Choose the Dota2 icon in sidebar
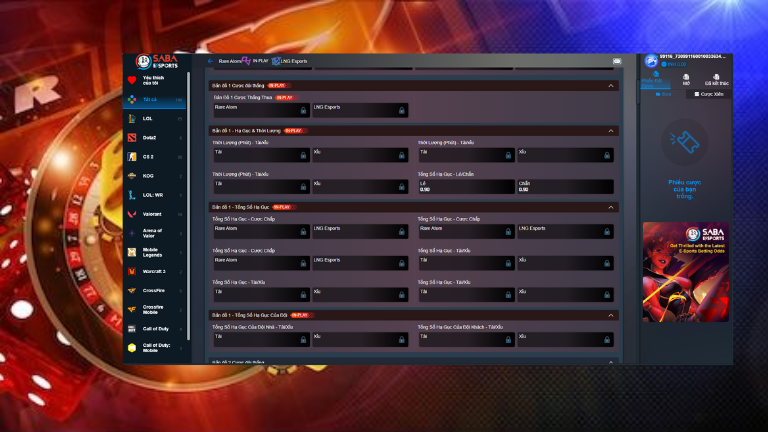Screen dimensions: 768x432 coord(132,138)
